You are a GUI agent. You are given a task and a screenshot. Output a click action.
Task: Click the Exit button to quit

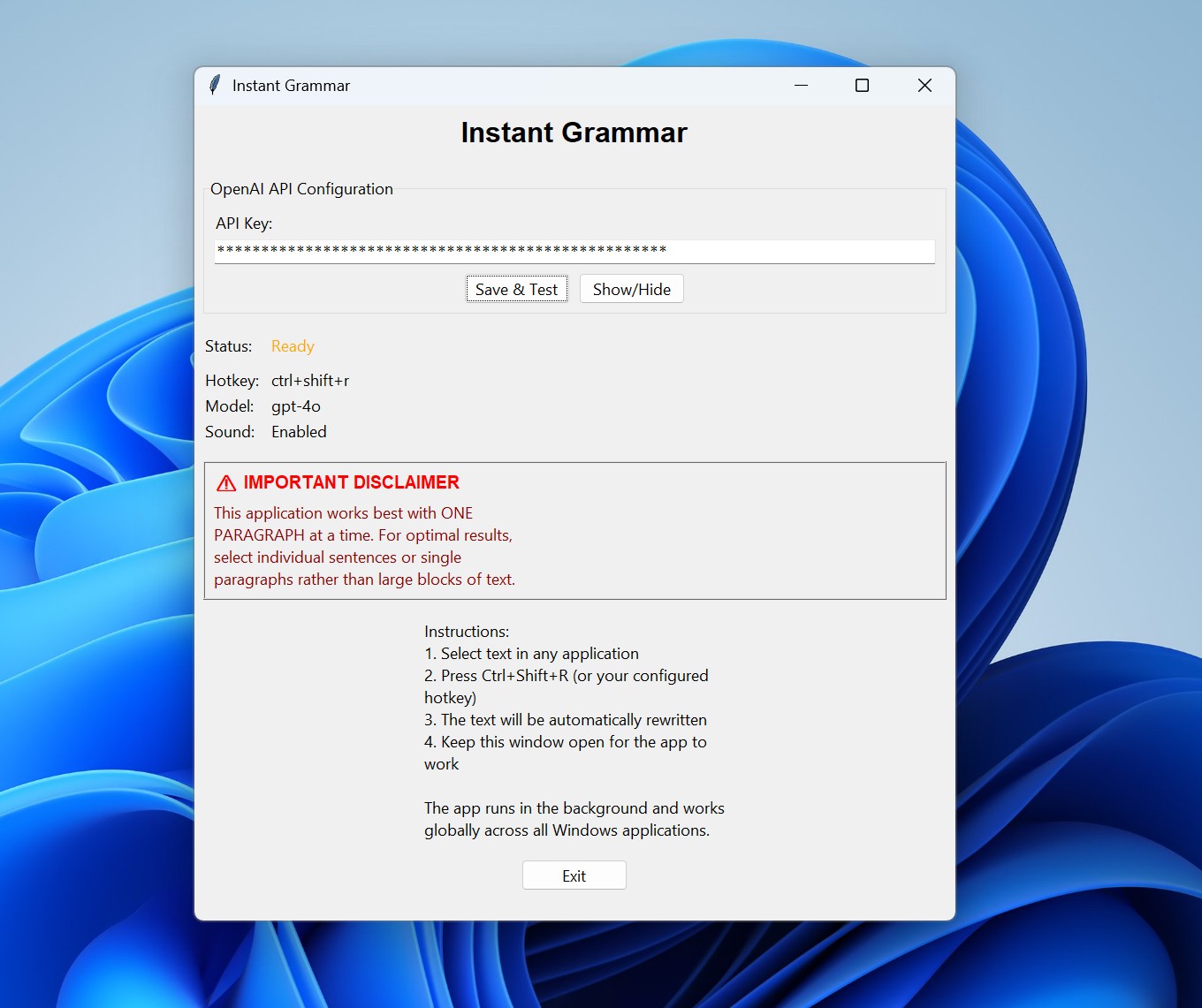(x=574, y=875)
